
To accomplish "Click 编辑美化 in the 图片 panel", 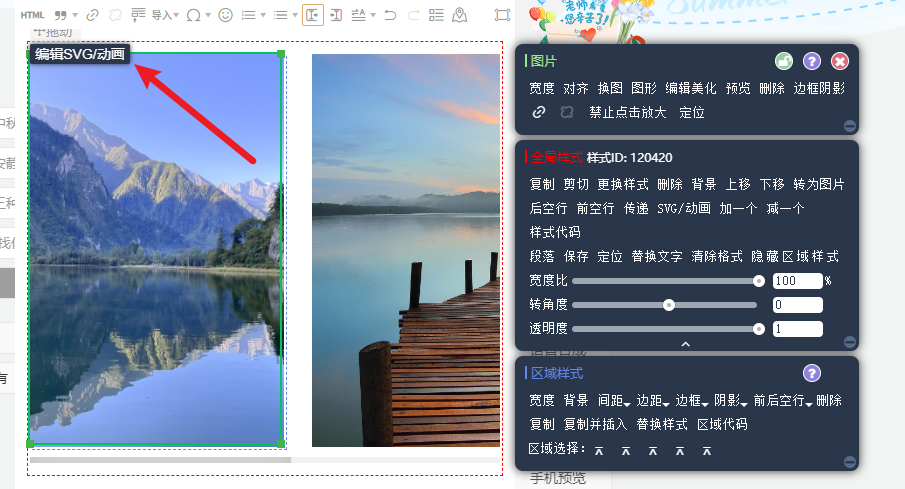I will (691, 88).
